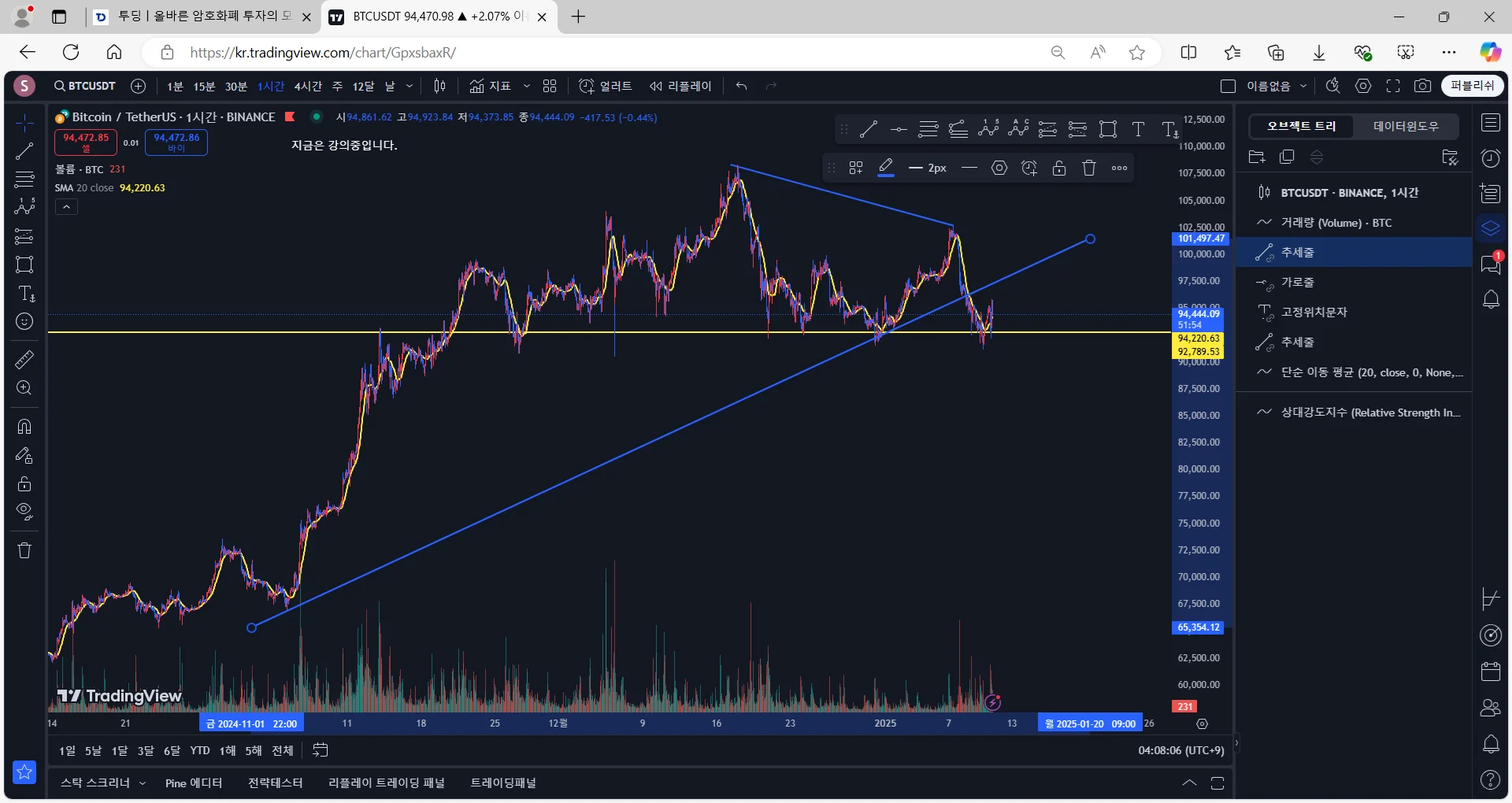Image resolution: width=1512 pixels, height=803 pixels.
Task: Open the XABCD pattern tools in left sidebar
Action: click(x=24, y=207)
